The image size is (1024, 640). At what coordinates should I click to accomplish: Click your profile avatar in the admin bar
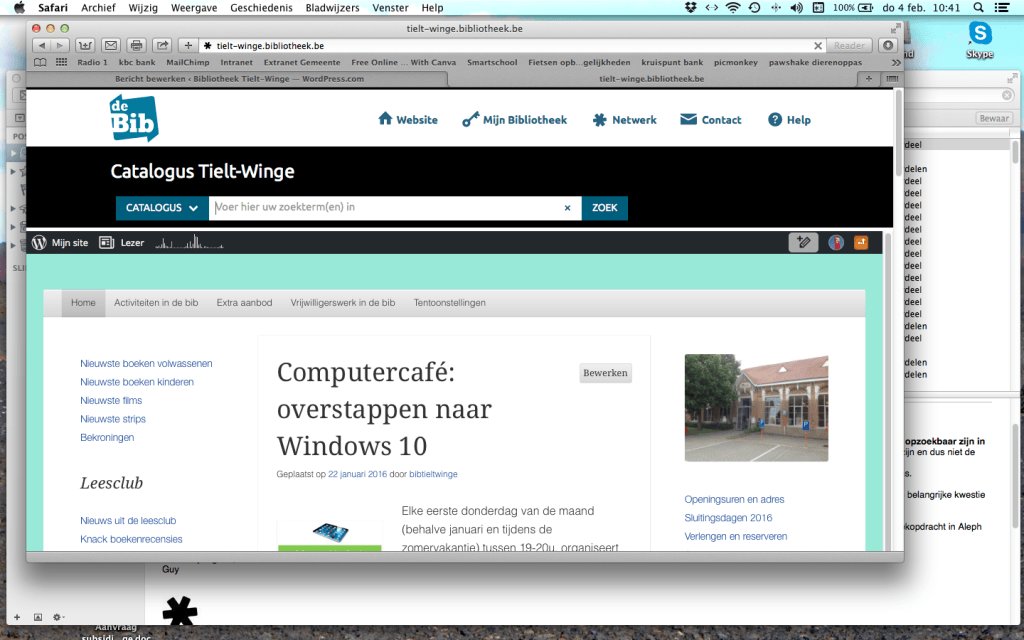click(835, 242)
